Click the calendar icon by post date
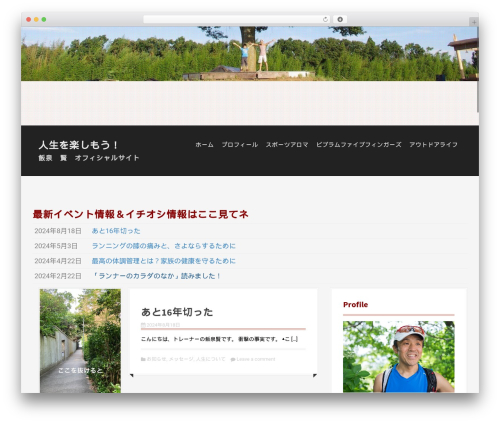 pyautogui.click(x=143, y=325)
